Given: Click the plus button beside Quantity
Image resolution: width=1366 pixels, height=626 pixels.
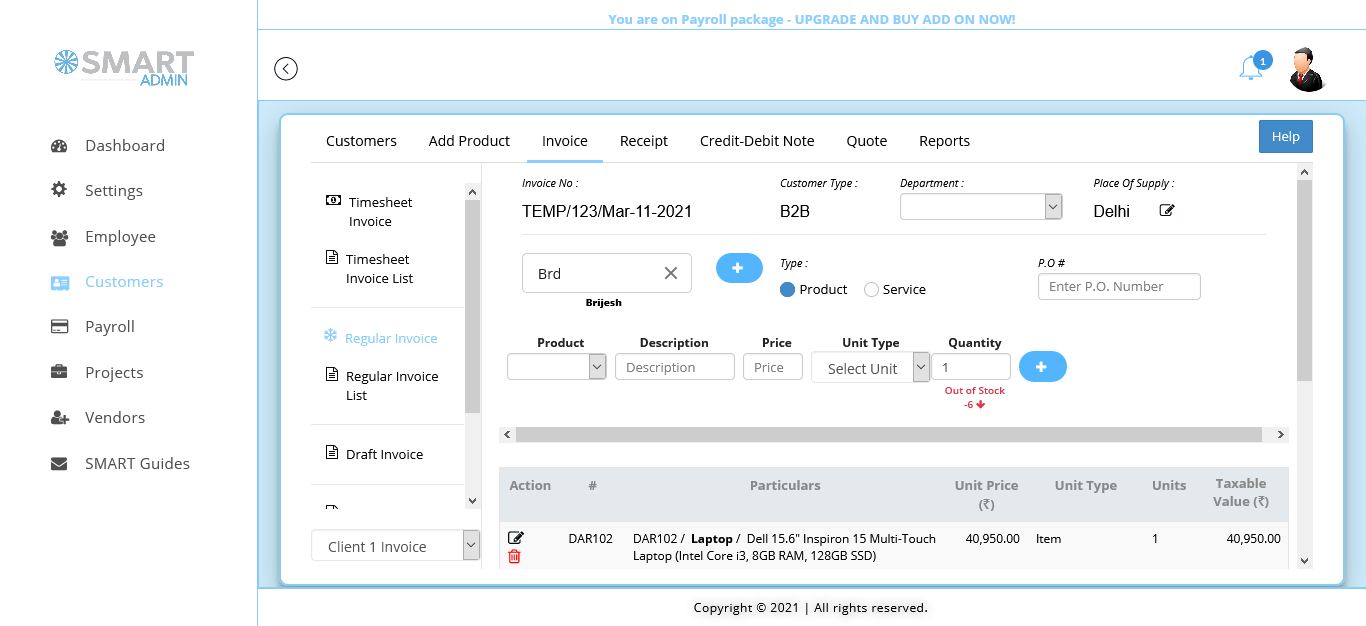Looking at the screenshot, I should coord(1042,367).
